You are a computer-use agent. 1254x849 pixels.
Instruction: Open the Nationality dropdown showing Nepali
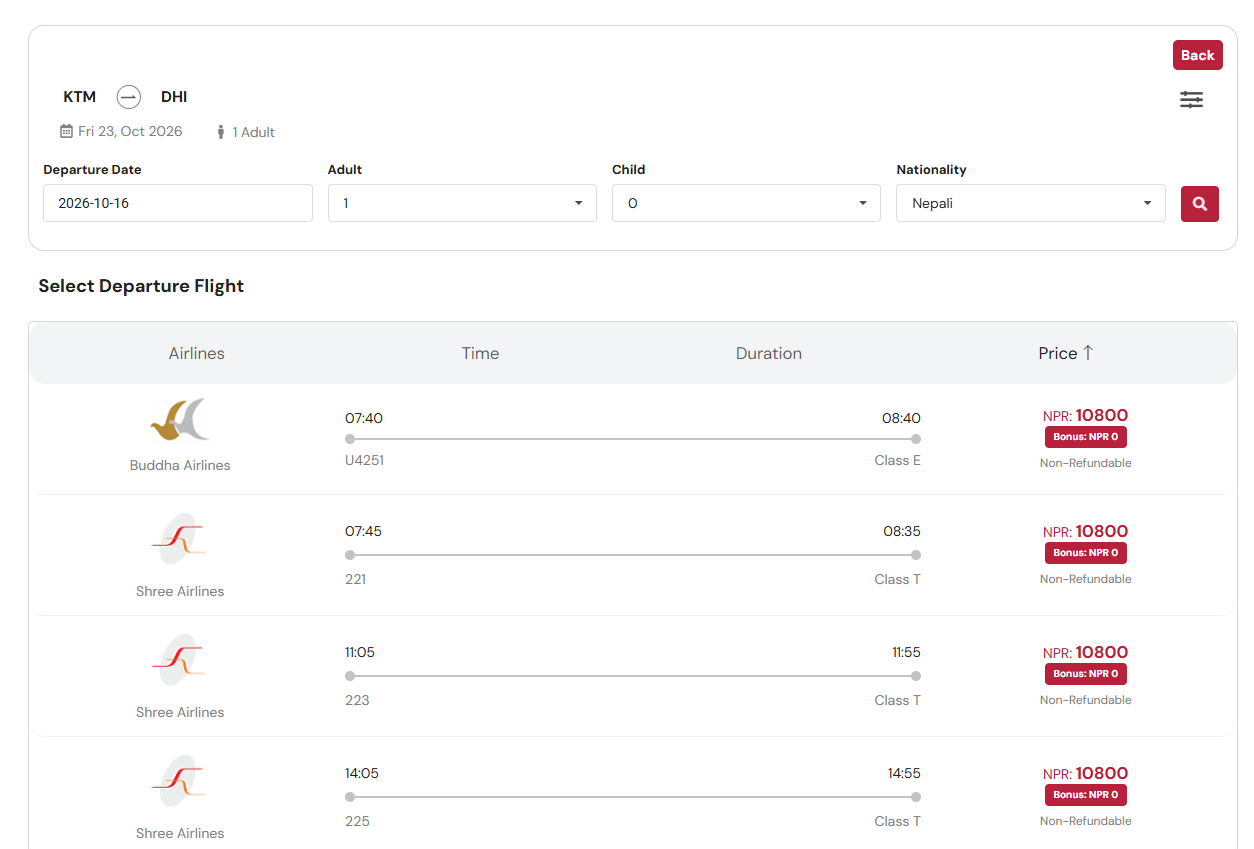point(1031,203)
